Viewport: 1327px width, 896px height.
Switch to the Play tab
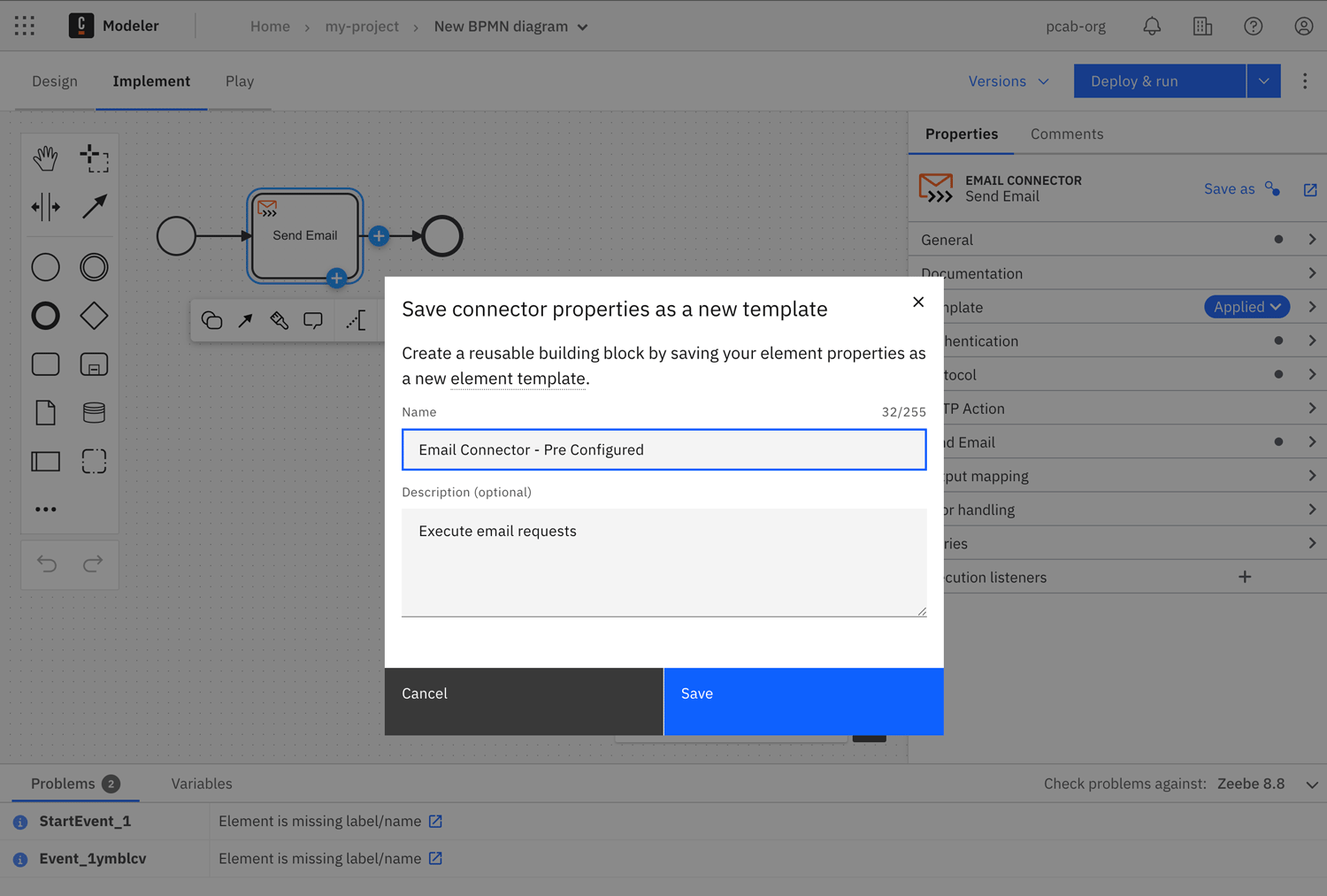pos(239,81)
